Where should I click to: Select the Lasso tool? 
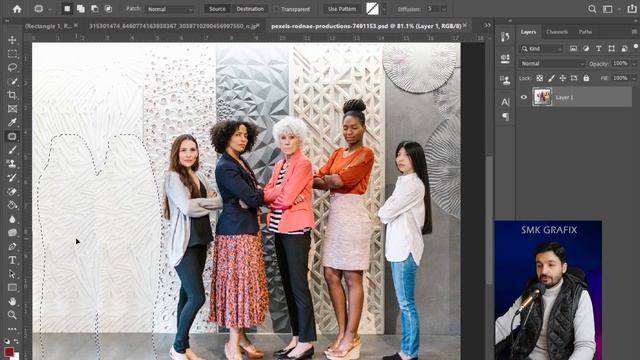[x=12, y=67]
